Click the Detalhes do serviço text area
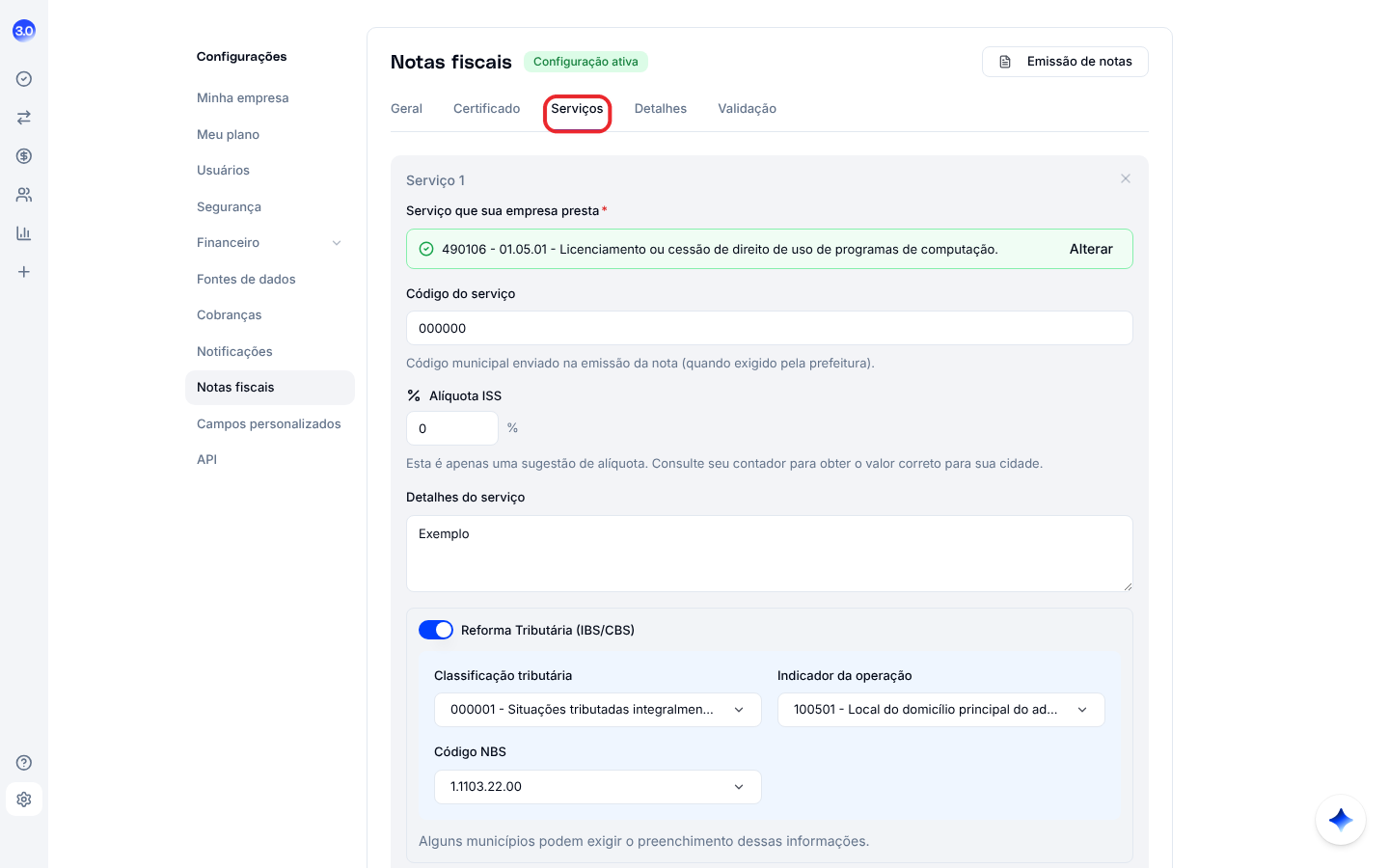Image resolution: width=1389 pixels, height=868 pixels. [x=770, y=554]
